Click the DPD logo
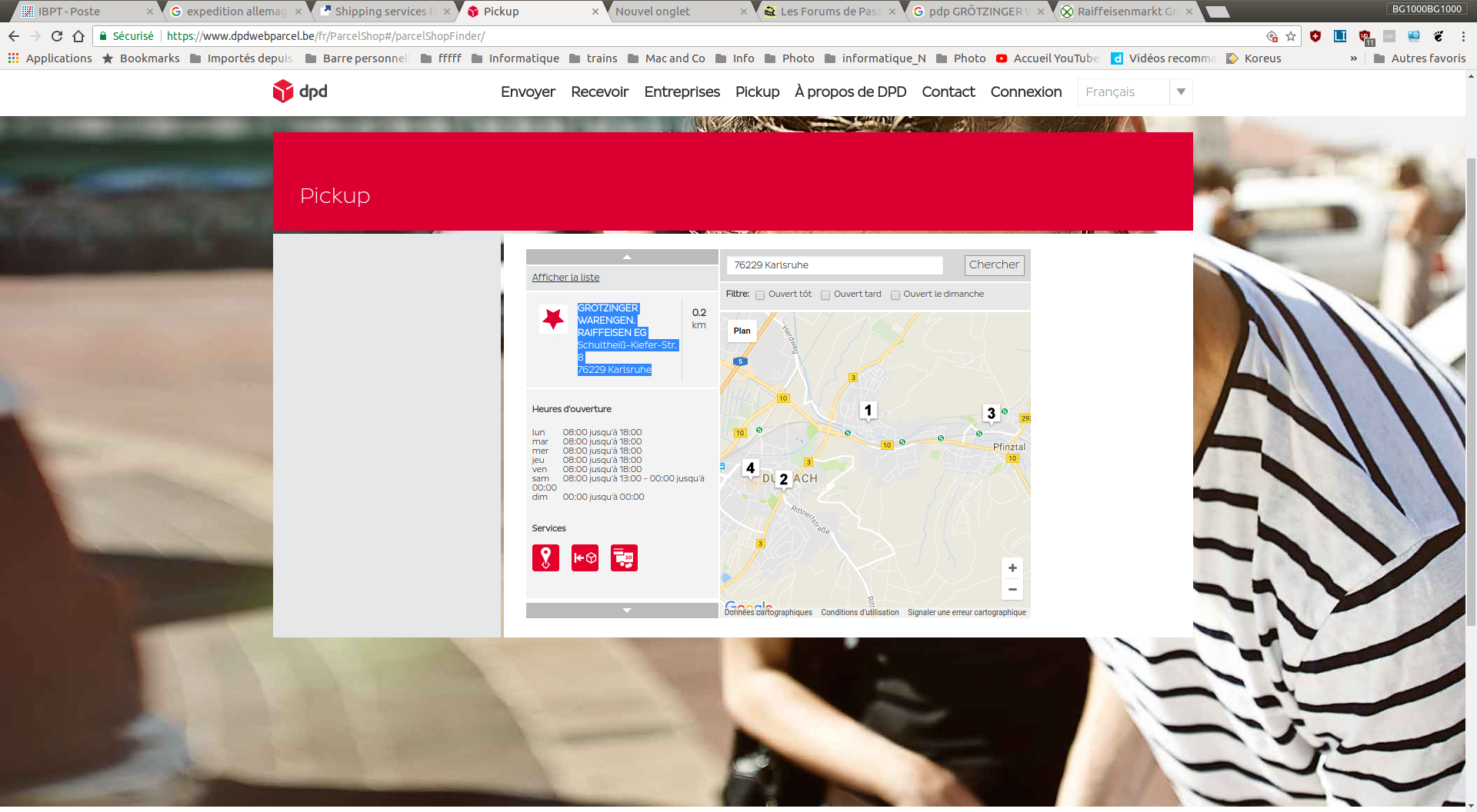 (x=300, y=92)
